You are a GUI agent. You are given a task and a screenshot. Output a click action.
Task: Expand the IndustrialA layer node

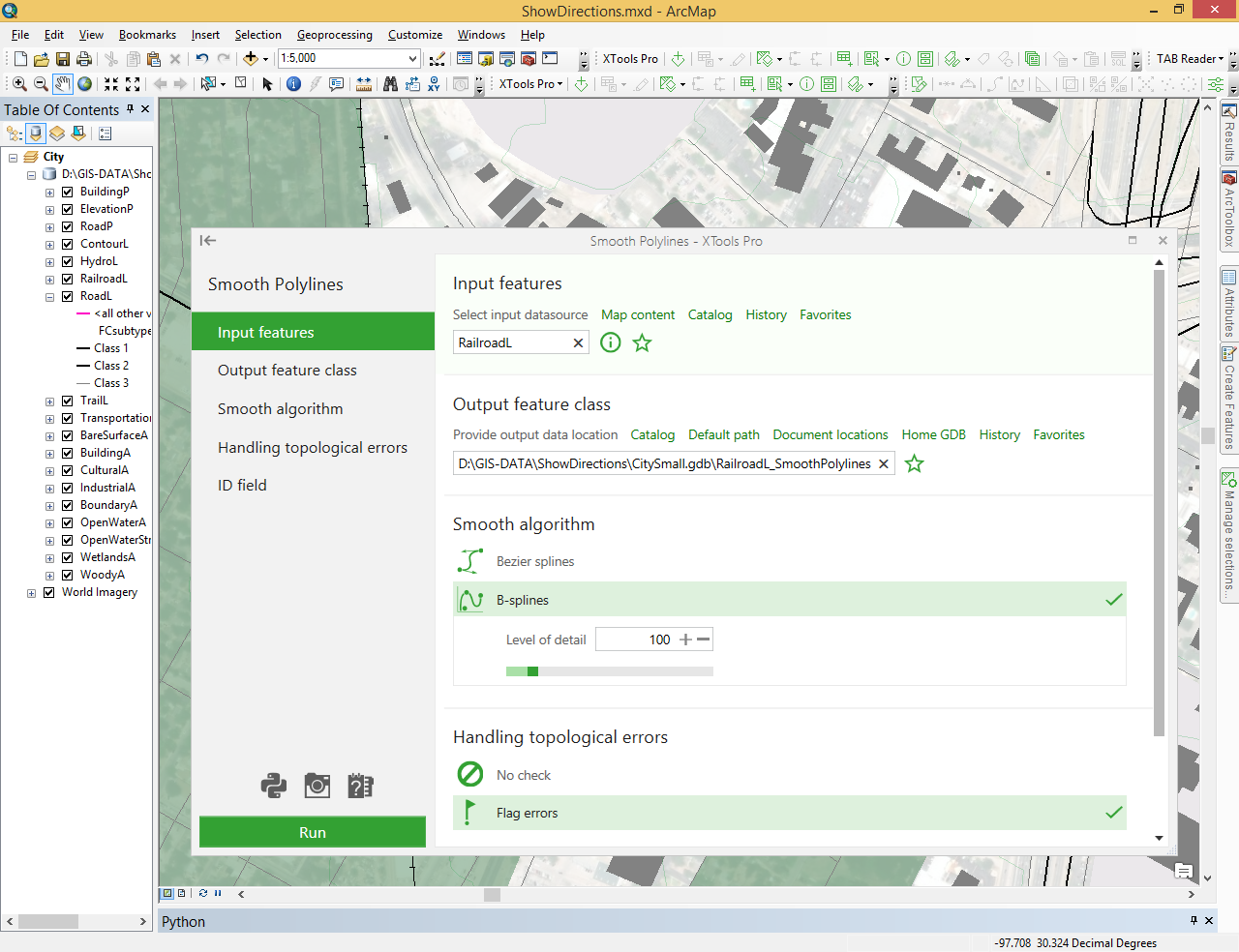[x=49, y=489]
